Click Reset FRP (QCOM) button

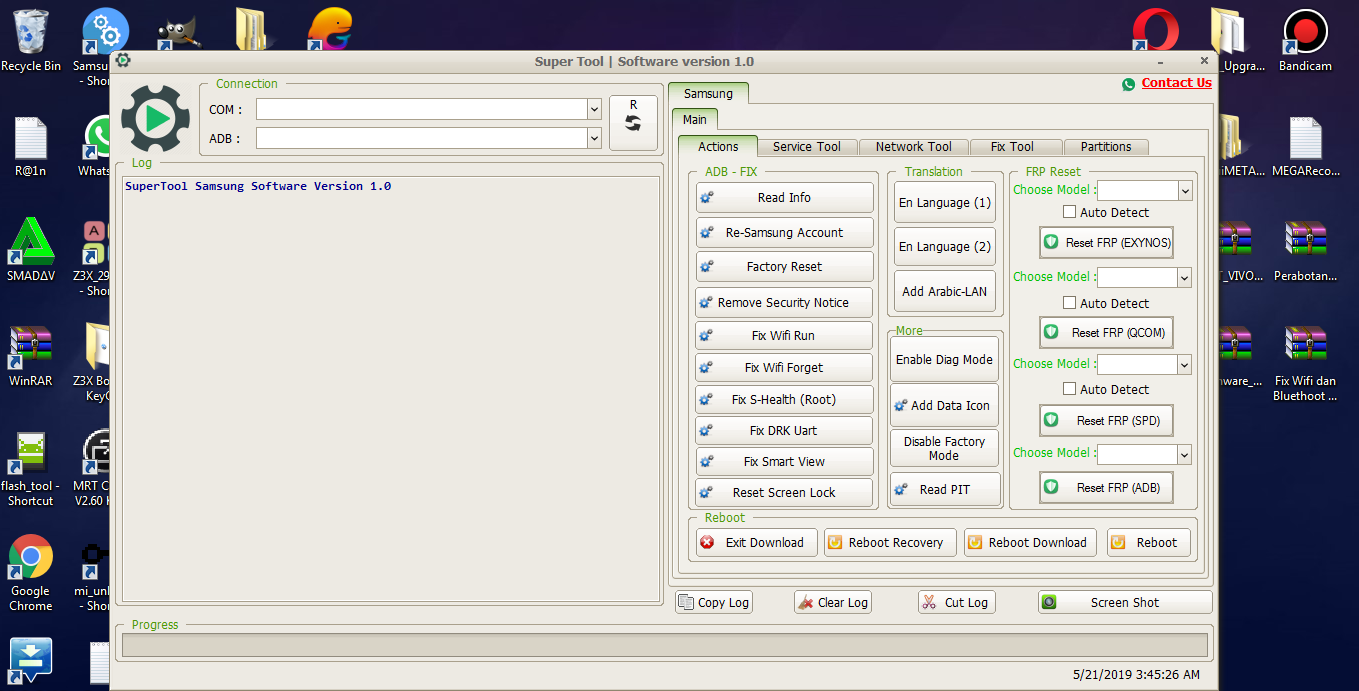click(1106, 333)
